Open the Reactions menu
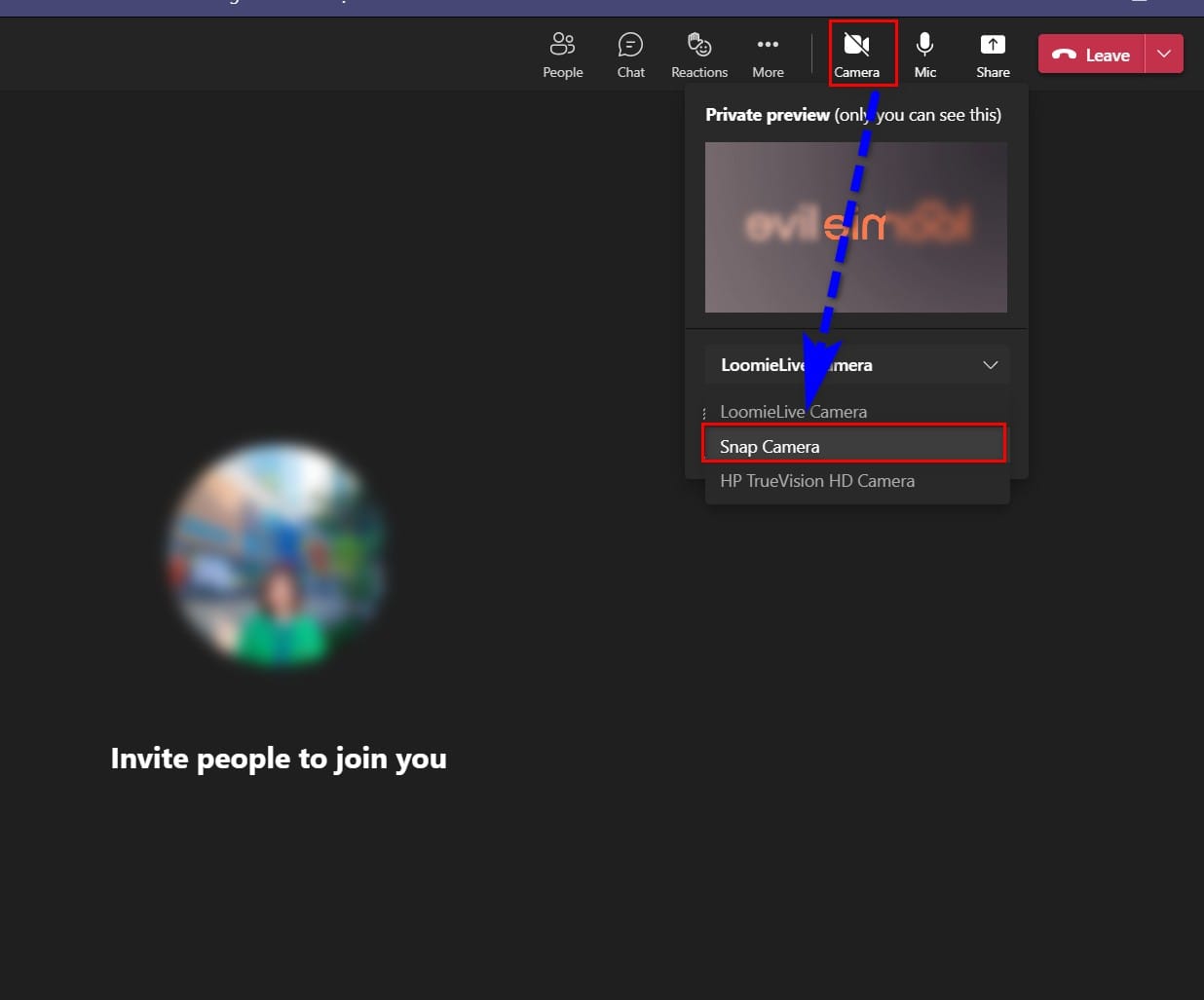This screenshot has height=1000, width=1204. click(699, 56)
